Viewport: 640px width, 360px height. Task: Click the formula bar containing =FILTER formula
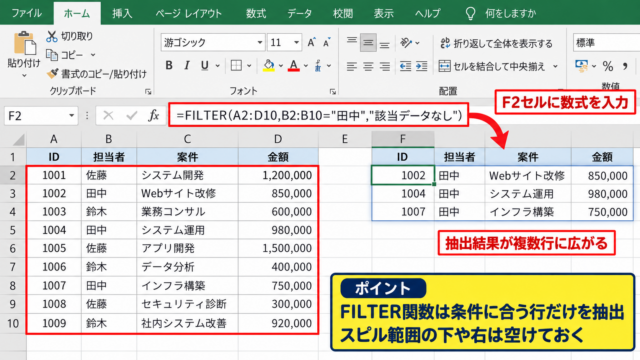click(318, 116)
